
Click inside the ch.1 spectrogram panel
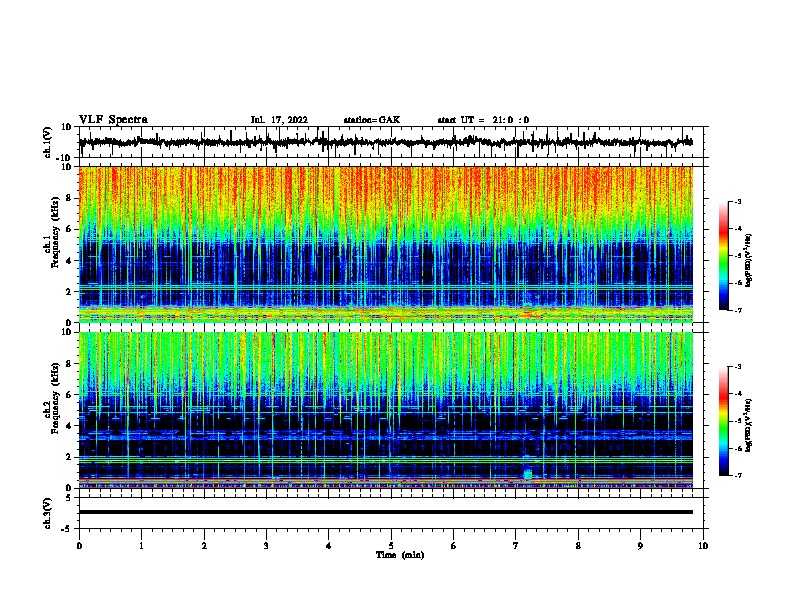(386, 244)
